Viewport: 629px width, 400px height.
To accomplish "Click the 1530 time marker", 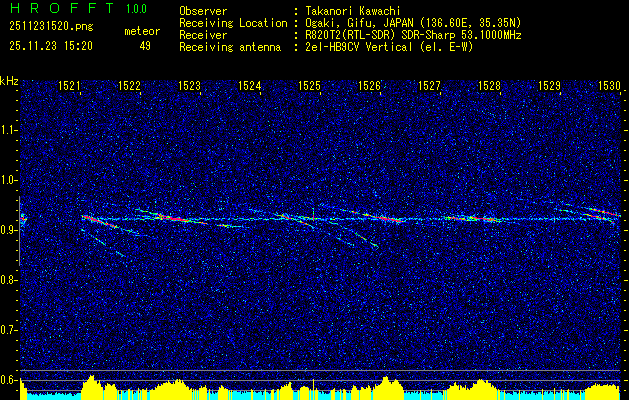I will [x=609, y=85].
